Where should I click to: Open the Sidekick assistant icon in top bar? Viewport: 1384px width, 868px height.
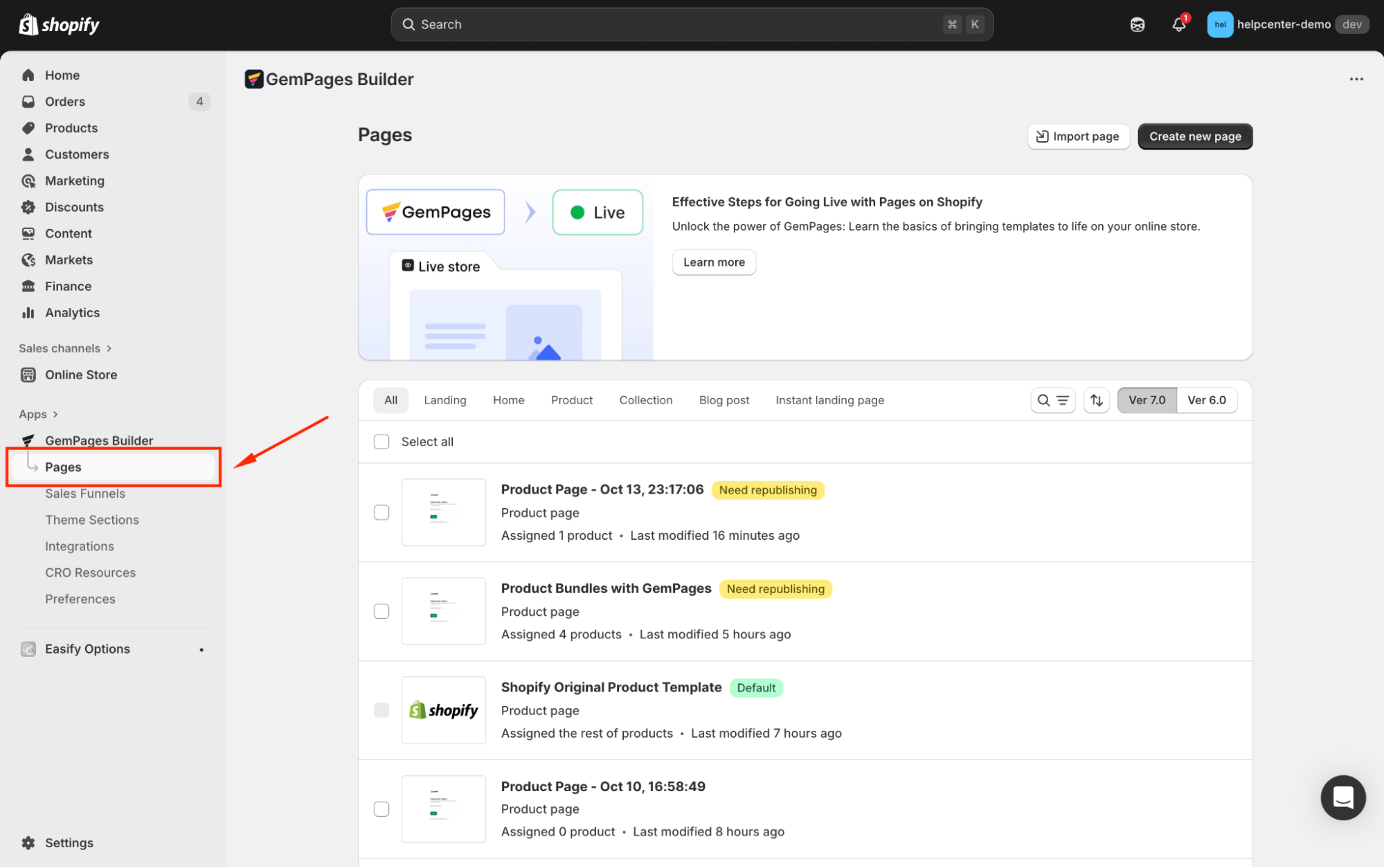coord(1138,25)
